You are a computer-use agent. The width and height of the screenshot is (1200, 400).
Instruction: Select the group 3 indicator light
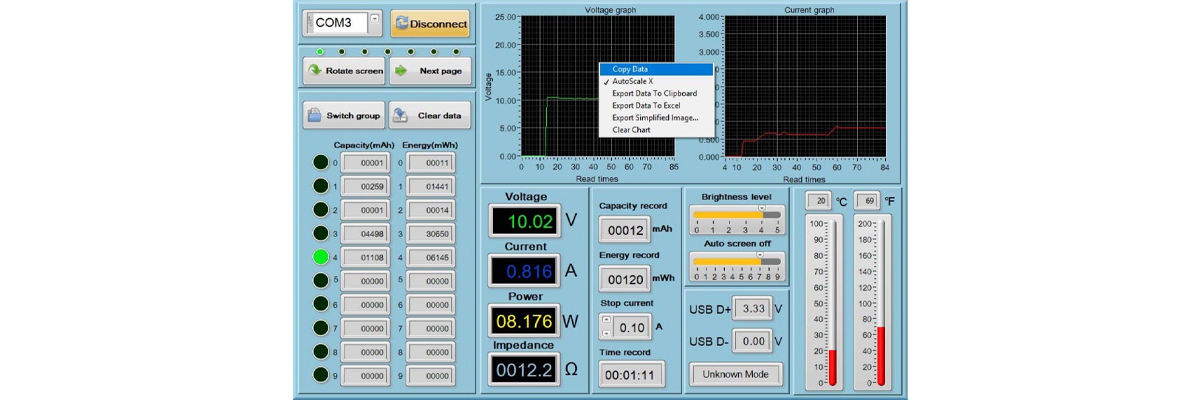coord(321,233)
